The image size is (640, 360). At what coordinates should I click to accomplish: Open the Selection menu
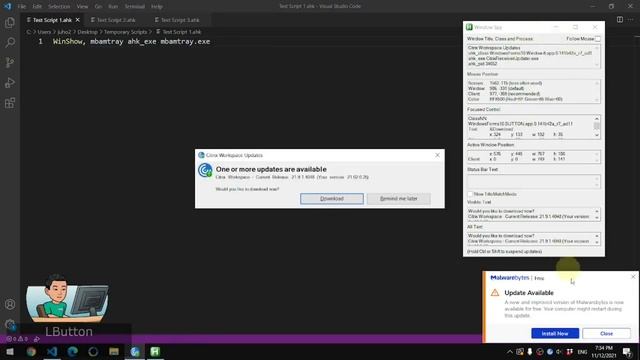pos(59,7)
